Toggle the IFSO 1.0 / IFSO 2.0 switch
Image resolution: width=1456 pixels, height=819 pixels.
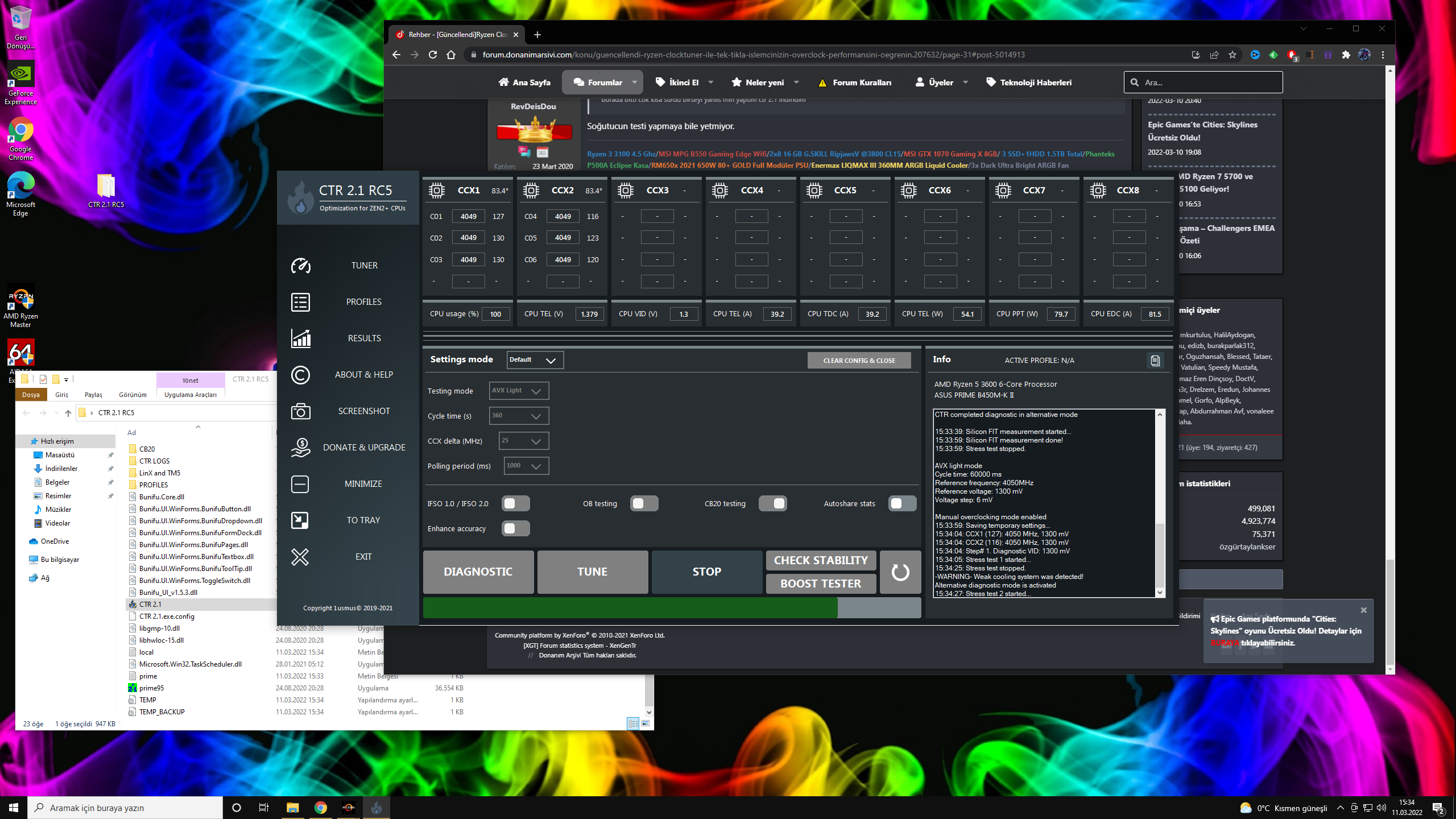pyautogui.click(x=515, y=503)
